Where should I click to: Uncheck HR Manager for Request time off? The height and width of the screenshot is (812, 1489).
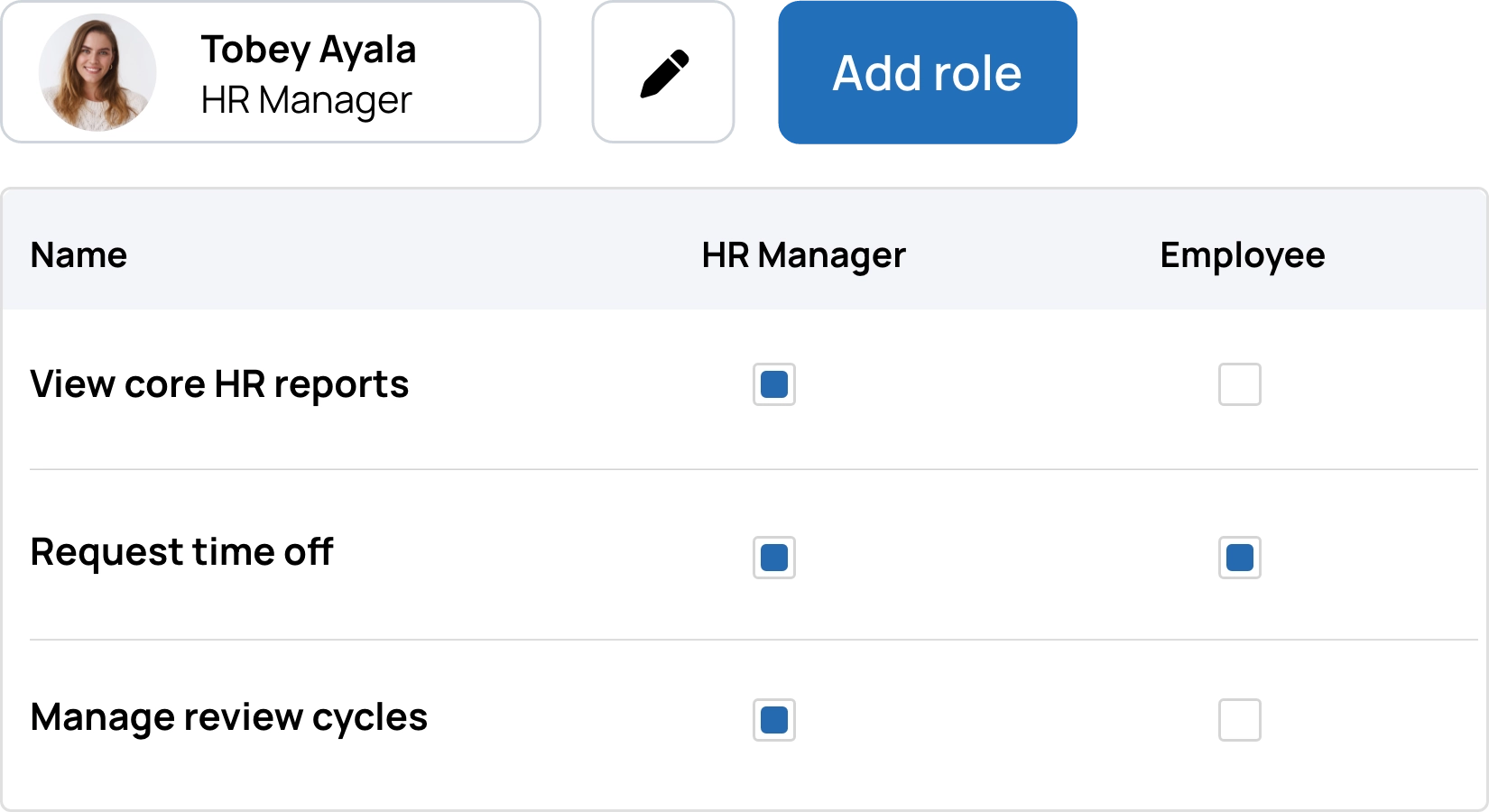pyautogui.click(x=774, y=558)
